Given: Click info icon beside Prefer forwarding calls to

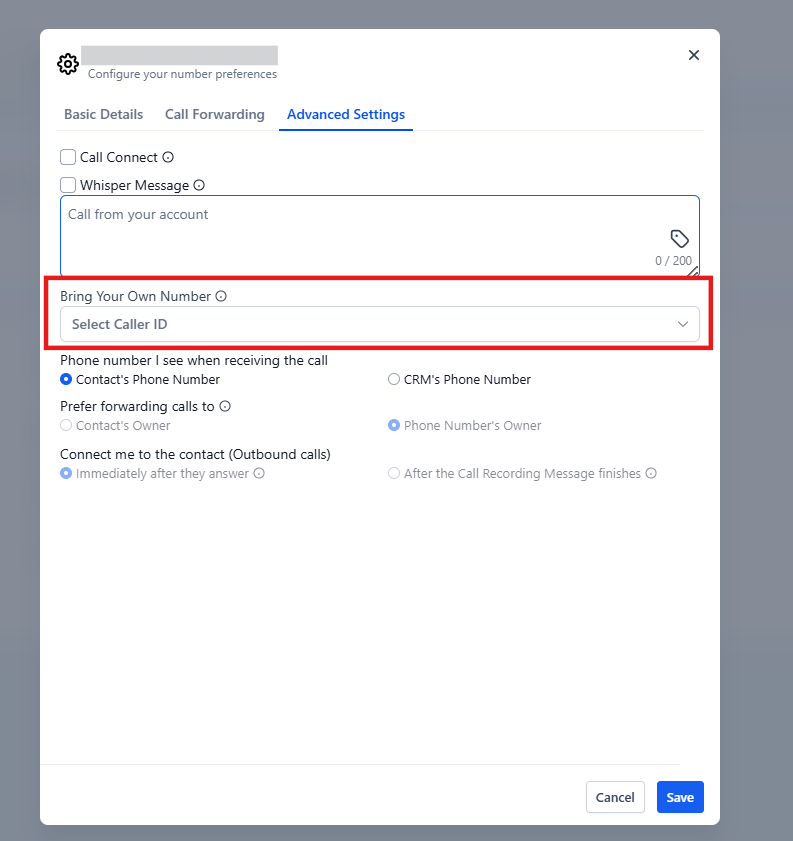Looking at the screenshot, I should (x=225, y=406).
